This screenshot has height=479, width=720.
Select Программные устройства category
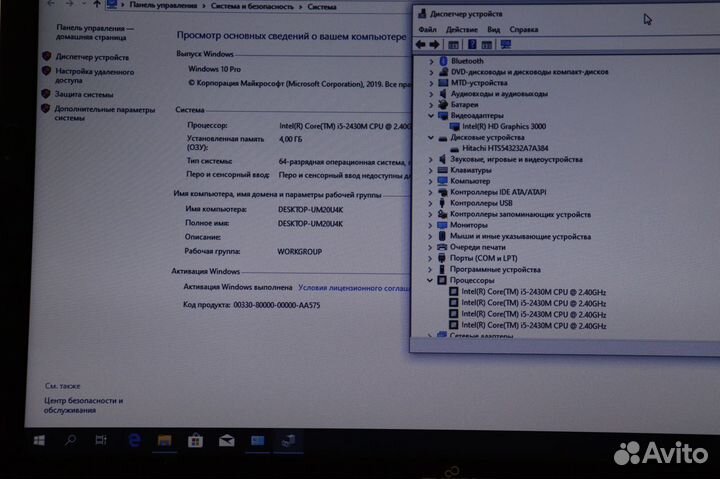(495, 270)
